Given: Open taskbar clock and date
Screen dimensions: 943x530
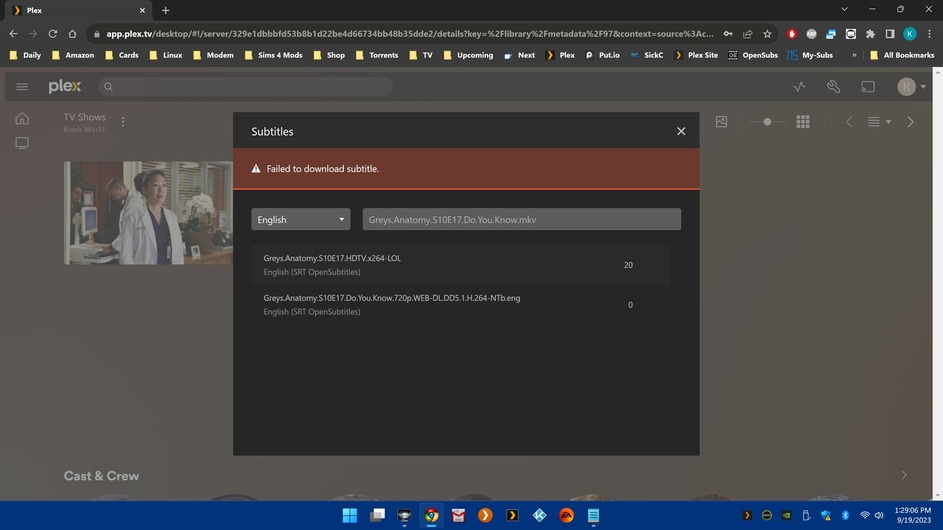Looking at the screenshot, I should pyautogui.click(x=913, y=515).
